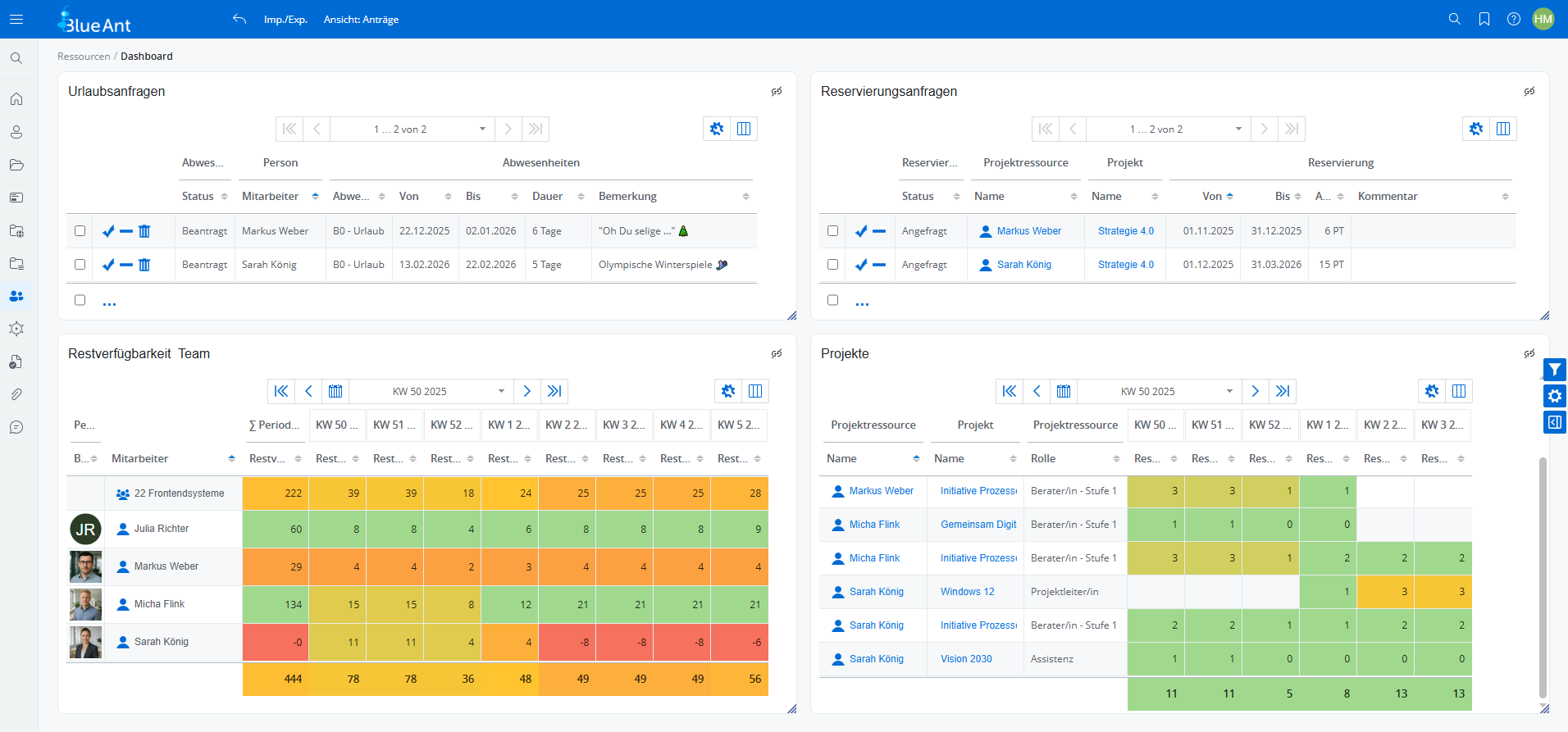Image resolution: width=1568 pixels, height=732 pixels.
Task: Open the help question mark icon
Action: 1513,19
